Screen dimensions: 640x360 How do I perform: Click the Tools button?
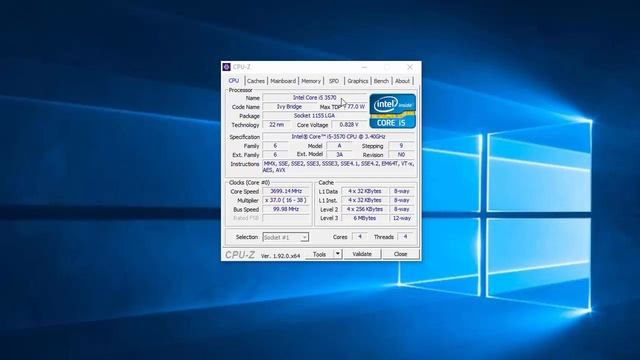320,254
